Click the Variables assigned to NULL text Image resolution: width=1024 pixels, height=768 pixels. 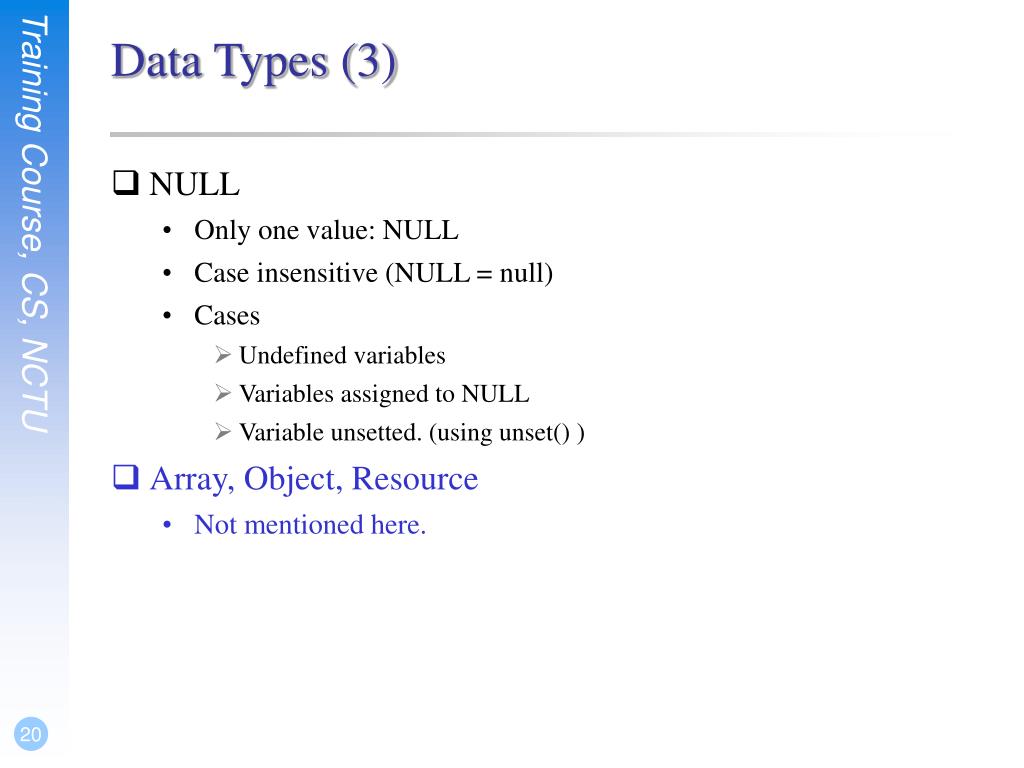pyautogui.click(x=384, y=394)
